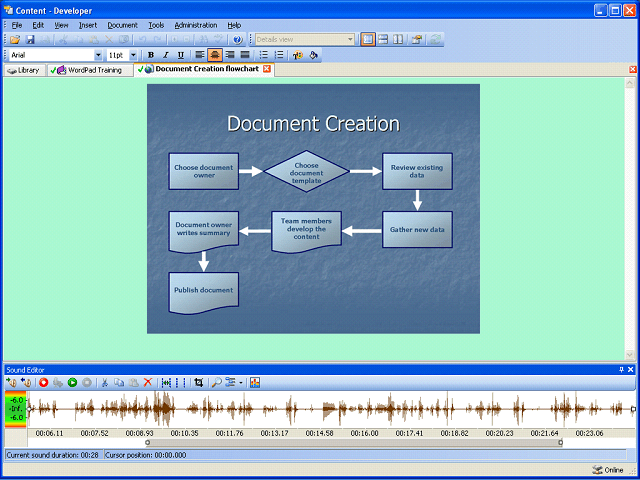The width and height of the screenshot is (640, 480).
Task: Justify text alignment
Action: click(x=245, y=55)
